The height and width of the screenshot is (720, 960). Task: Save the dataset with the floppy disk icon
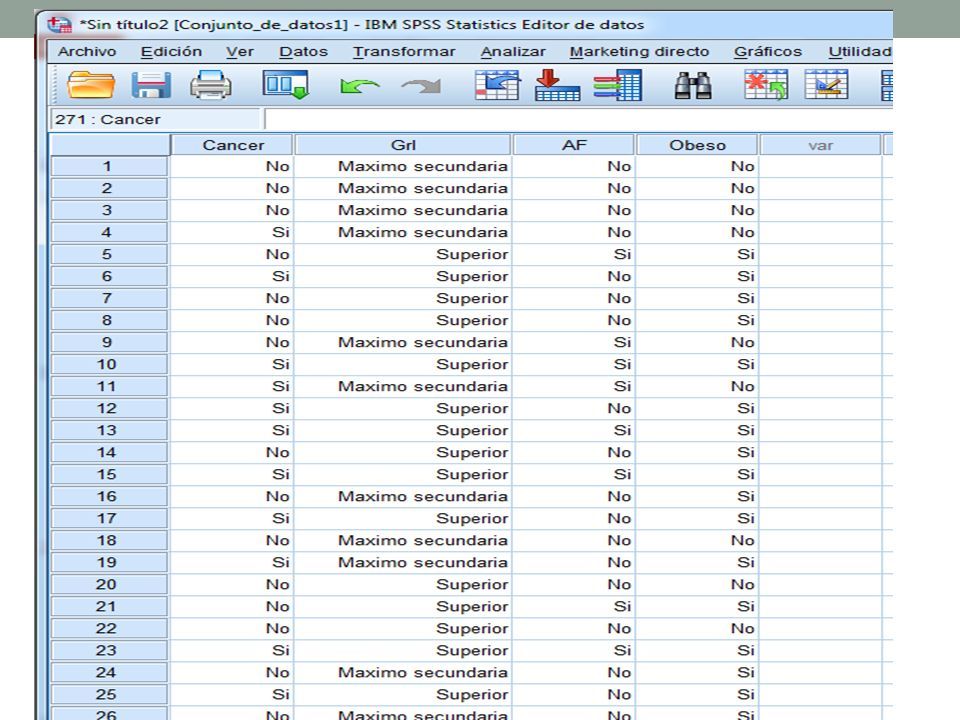(151, 84)
